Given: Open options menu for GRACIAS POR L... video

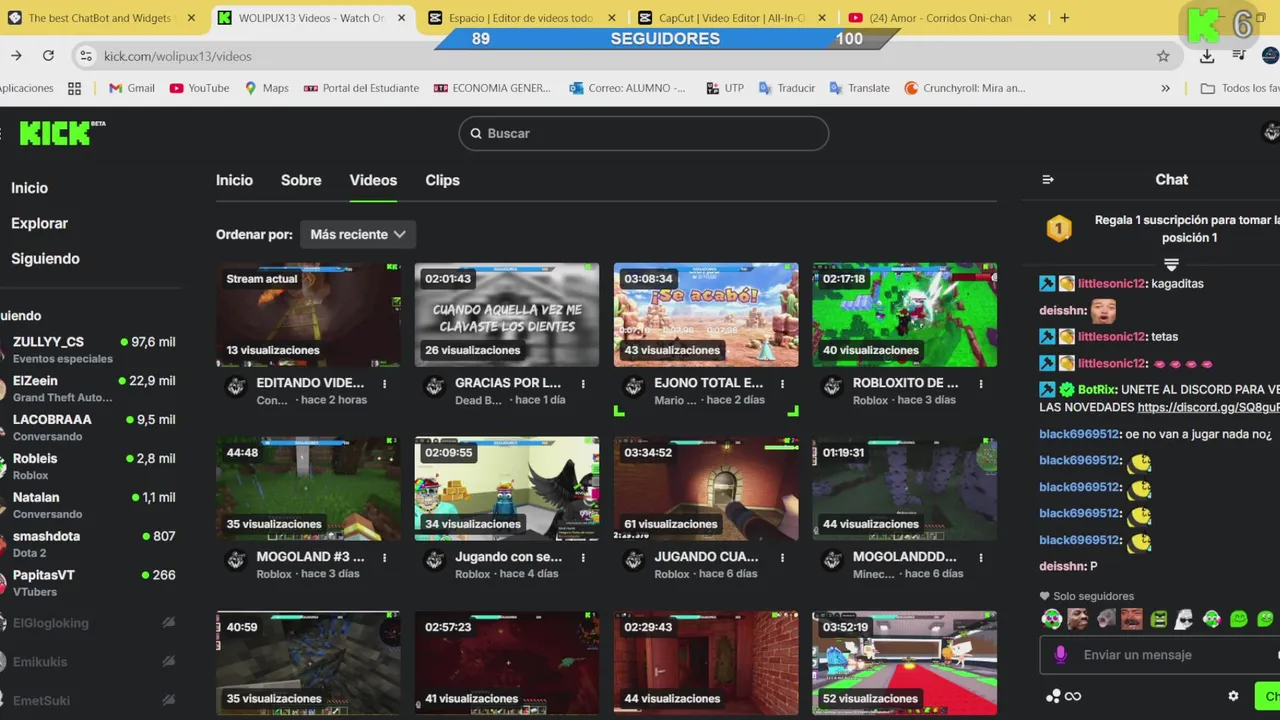Looking at the screenshot, I should [583, 384].
